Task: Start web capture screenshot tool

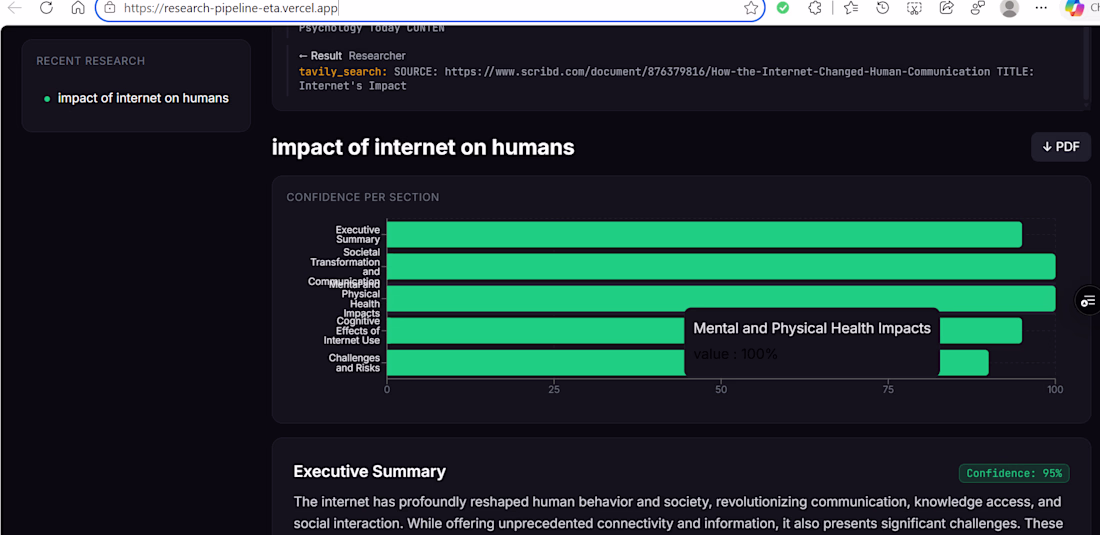Action: [914, 8]
